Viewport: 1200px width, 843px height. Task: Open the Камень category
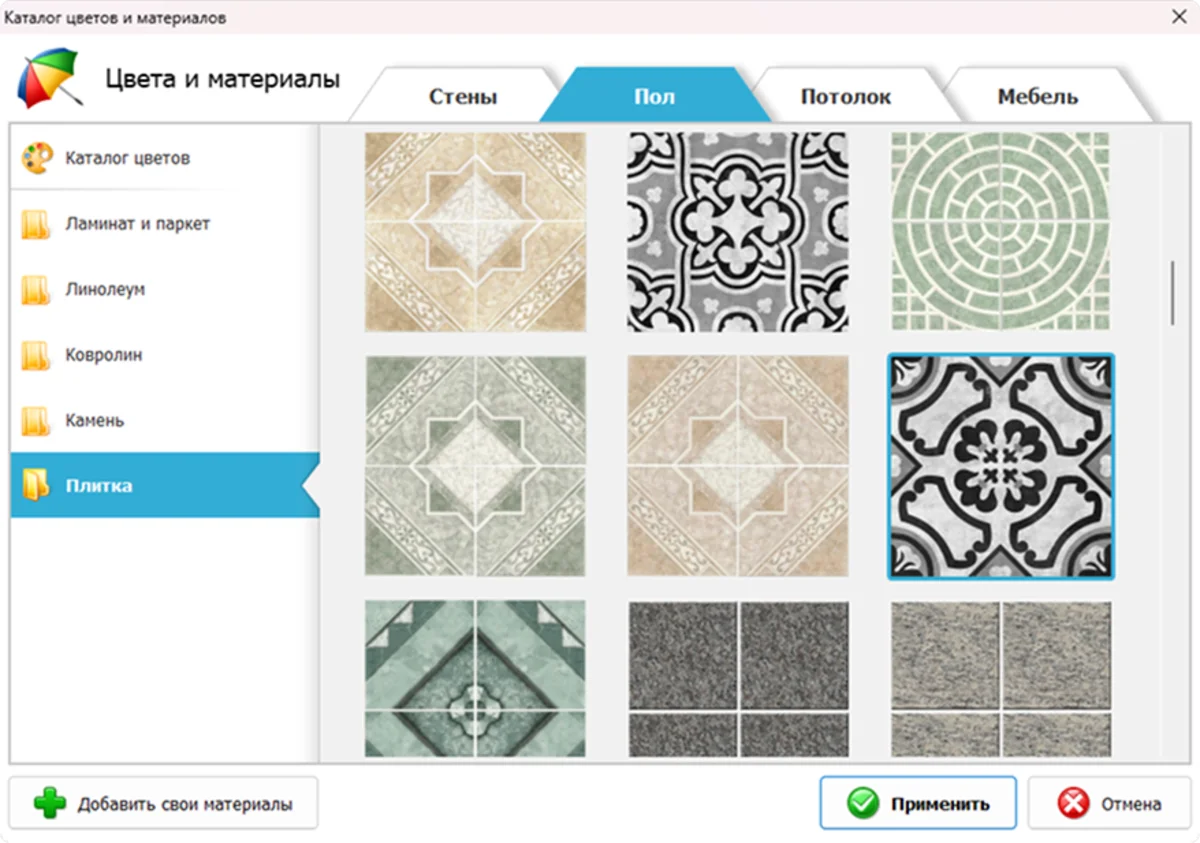coord(165,421)
